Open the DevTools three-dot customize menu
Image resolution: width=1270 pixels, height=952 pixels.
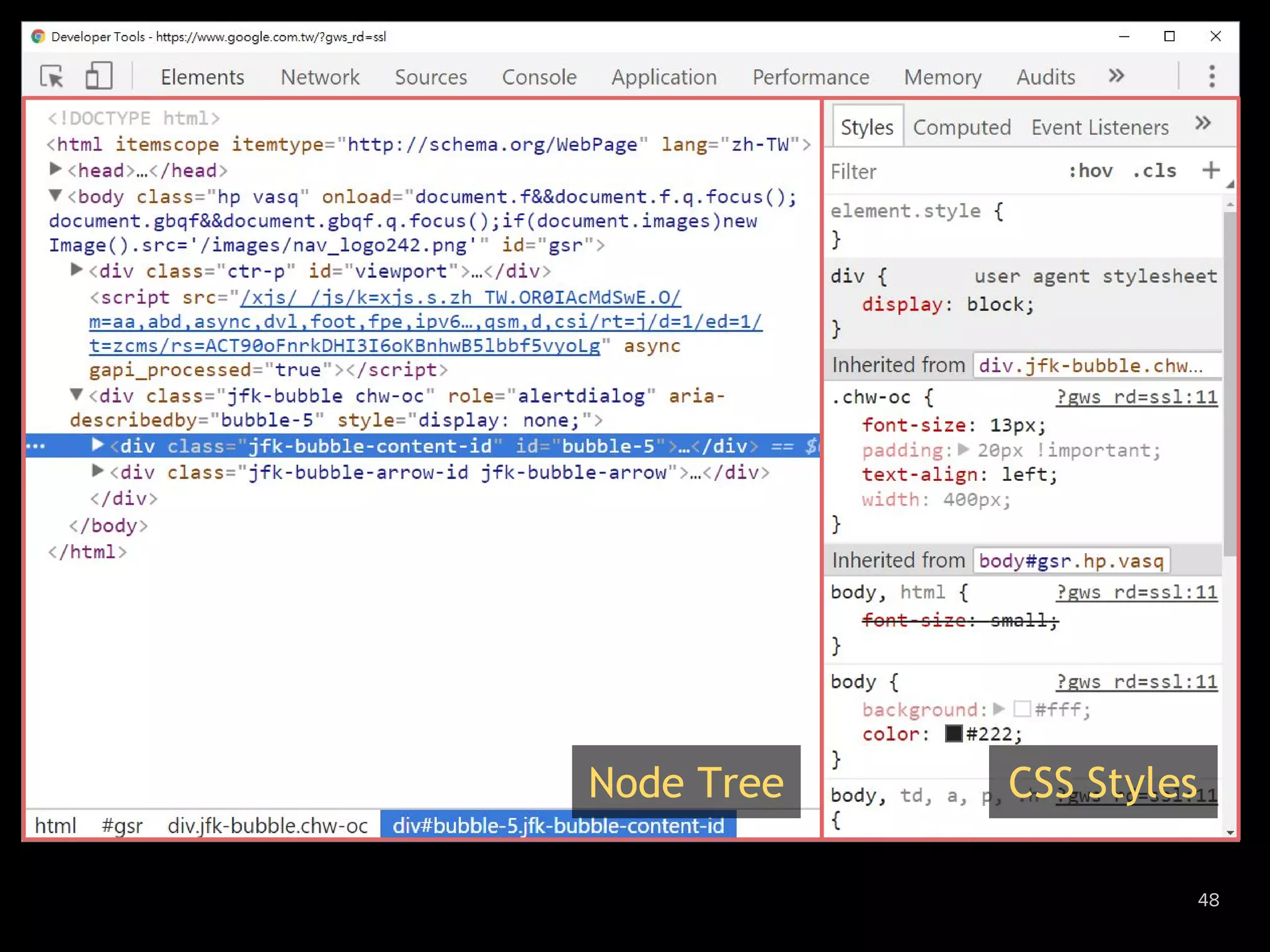pos(1212,76)
